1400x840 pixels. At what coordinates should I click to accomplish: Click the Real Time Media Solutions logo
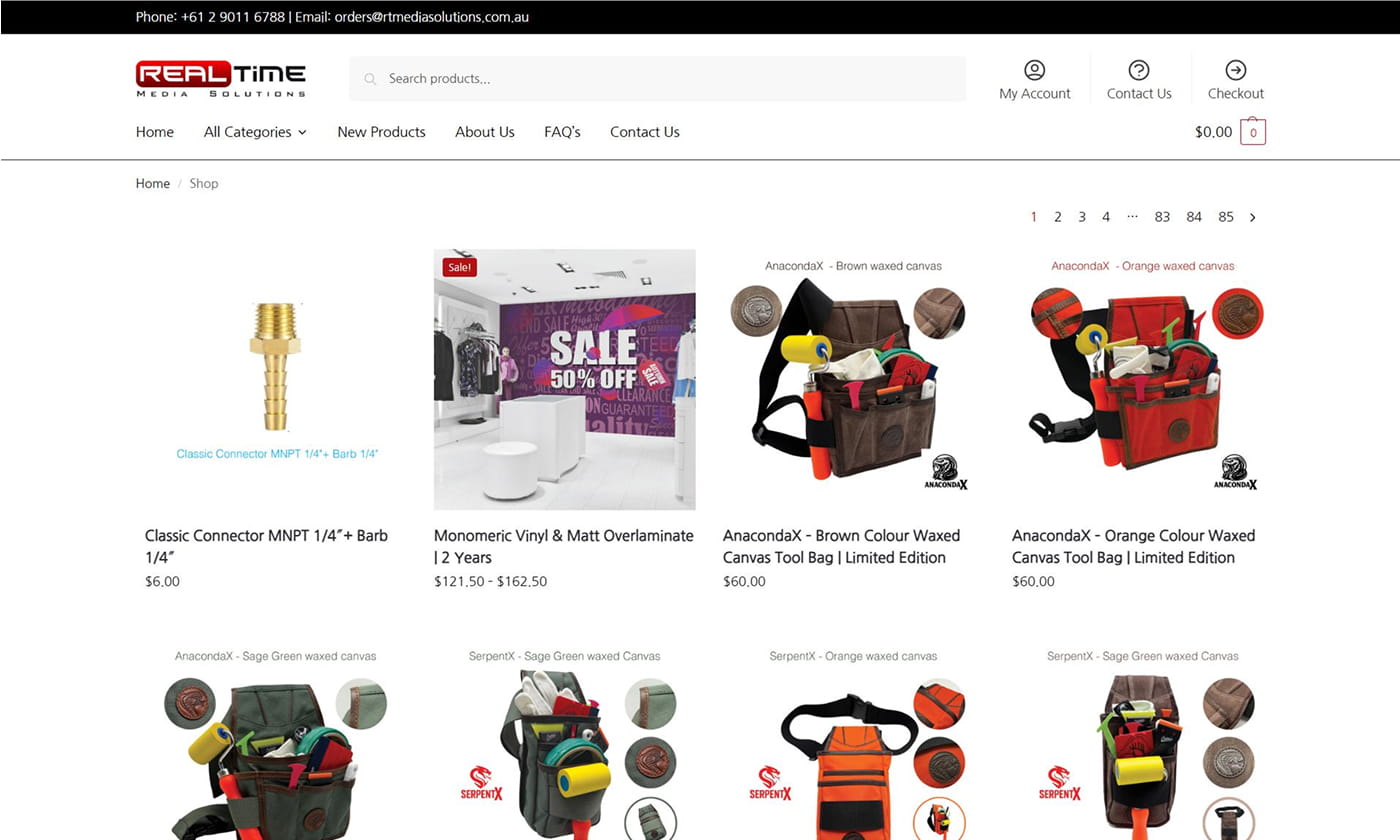pos(221,79)
